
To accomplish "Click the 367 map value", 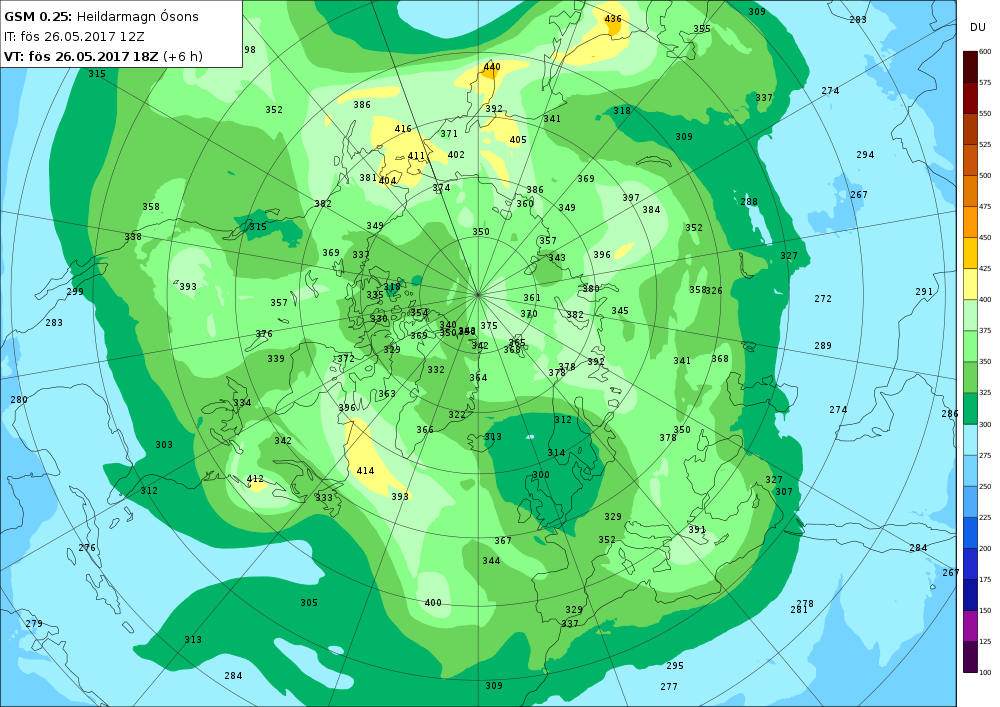I will [503, 541].
